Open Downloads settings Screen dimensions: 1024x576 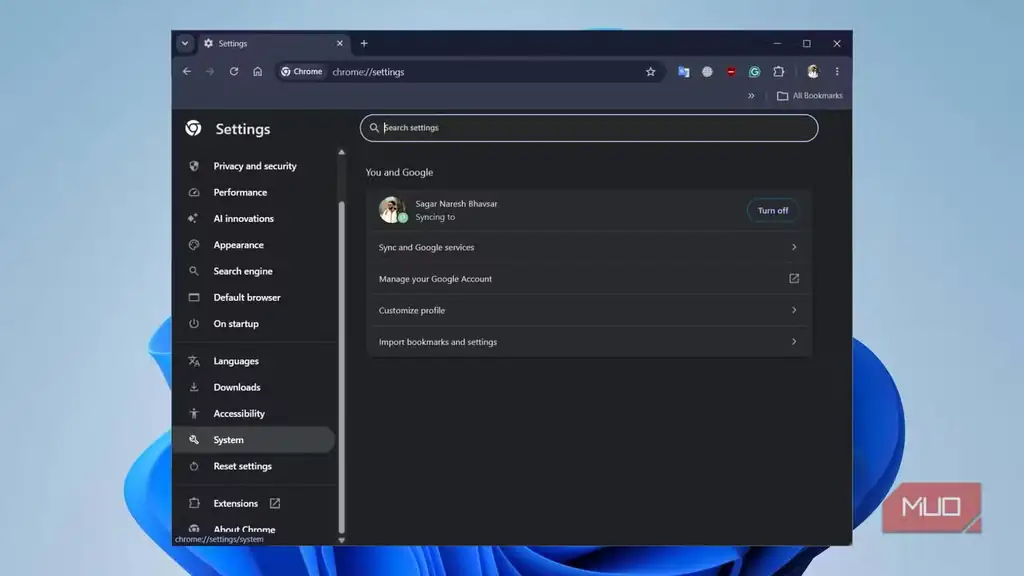coord(255,387)
